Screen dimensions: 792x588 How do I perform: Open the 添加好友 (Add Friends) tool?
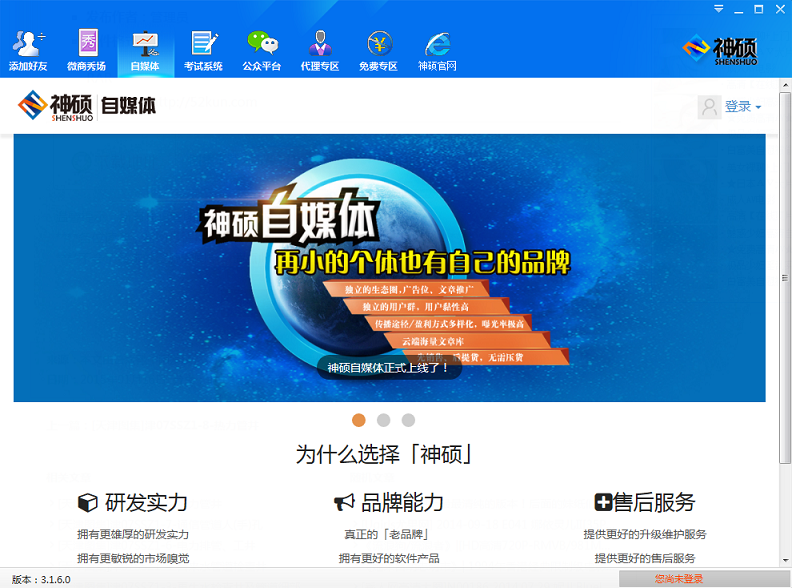coord(28,50)
